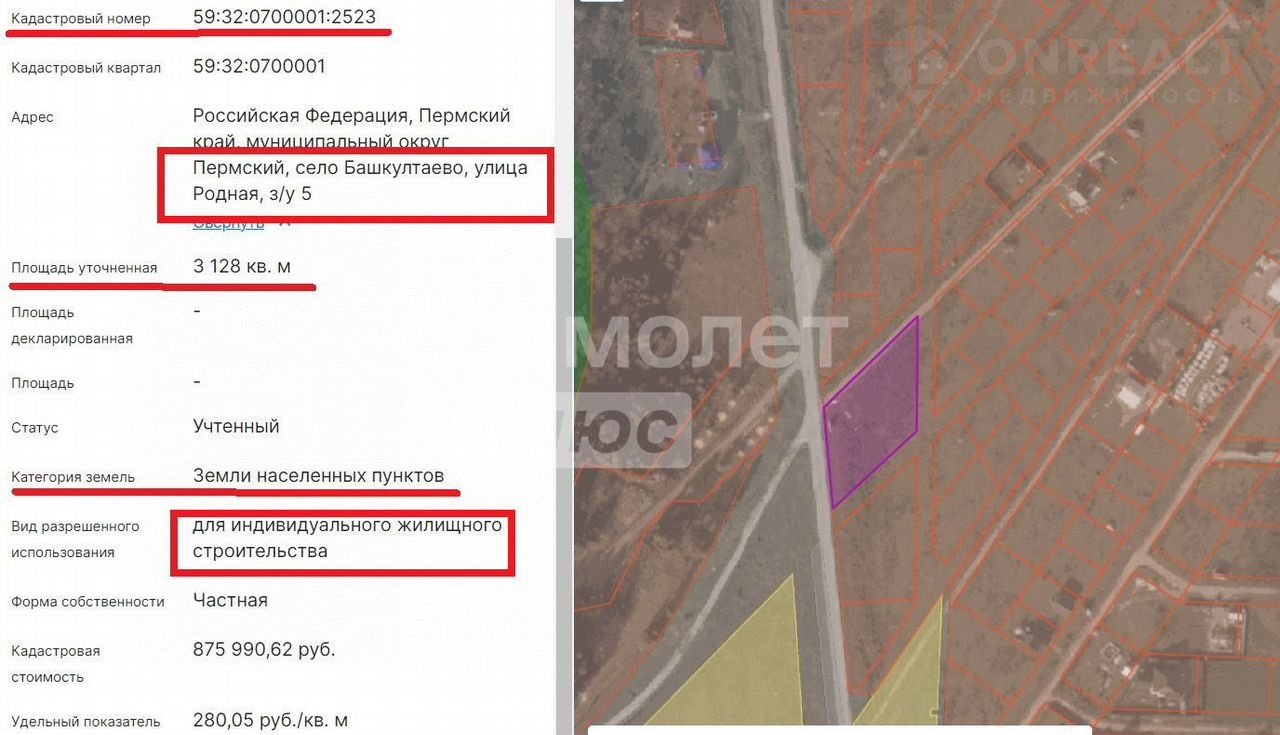Screen dimensions: 1280x735
Task: Click the Земли населенных пунктов category value
Action: (x=318, y=476)
